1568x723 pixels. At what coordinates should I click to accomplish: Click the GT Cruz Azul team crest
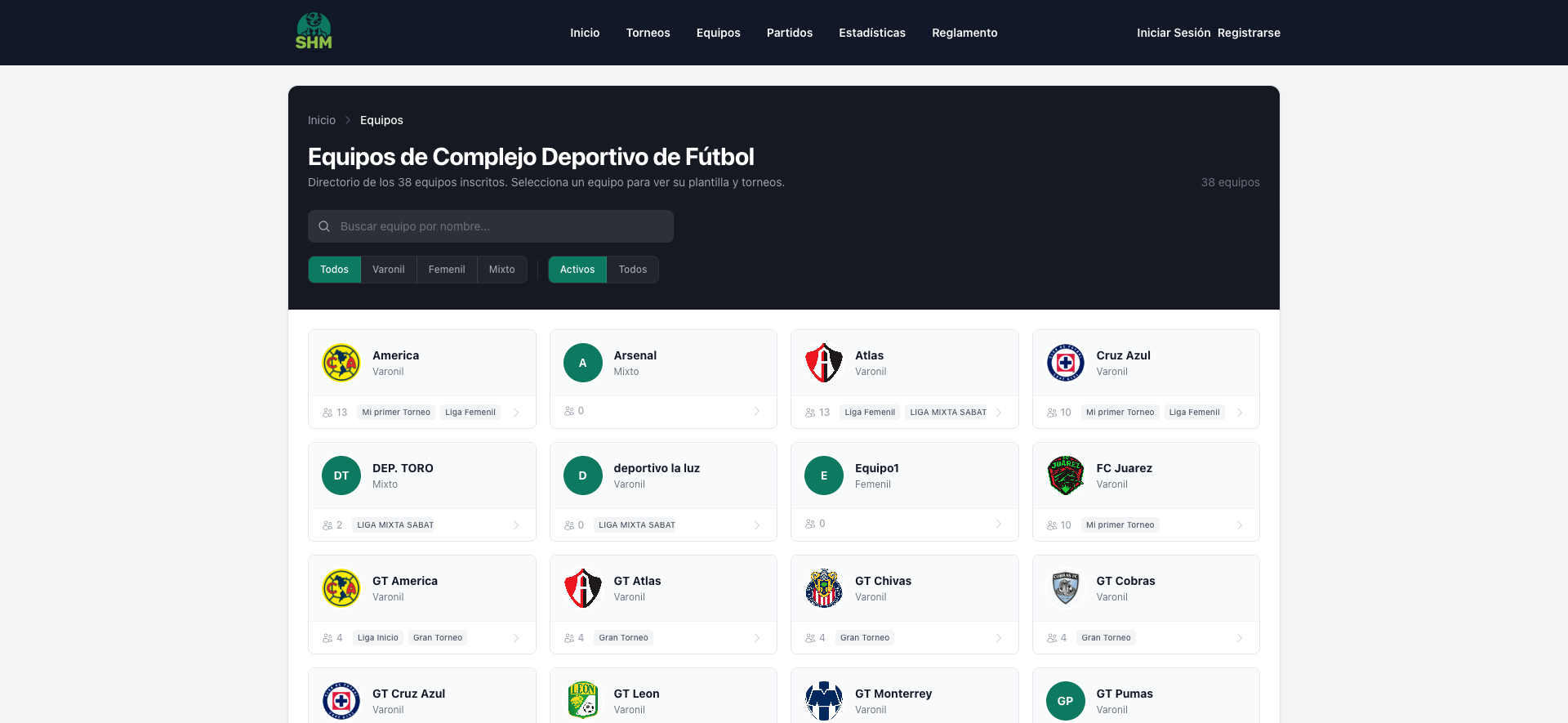[x=341, y=701]
